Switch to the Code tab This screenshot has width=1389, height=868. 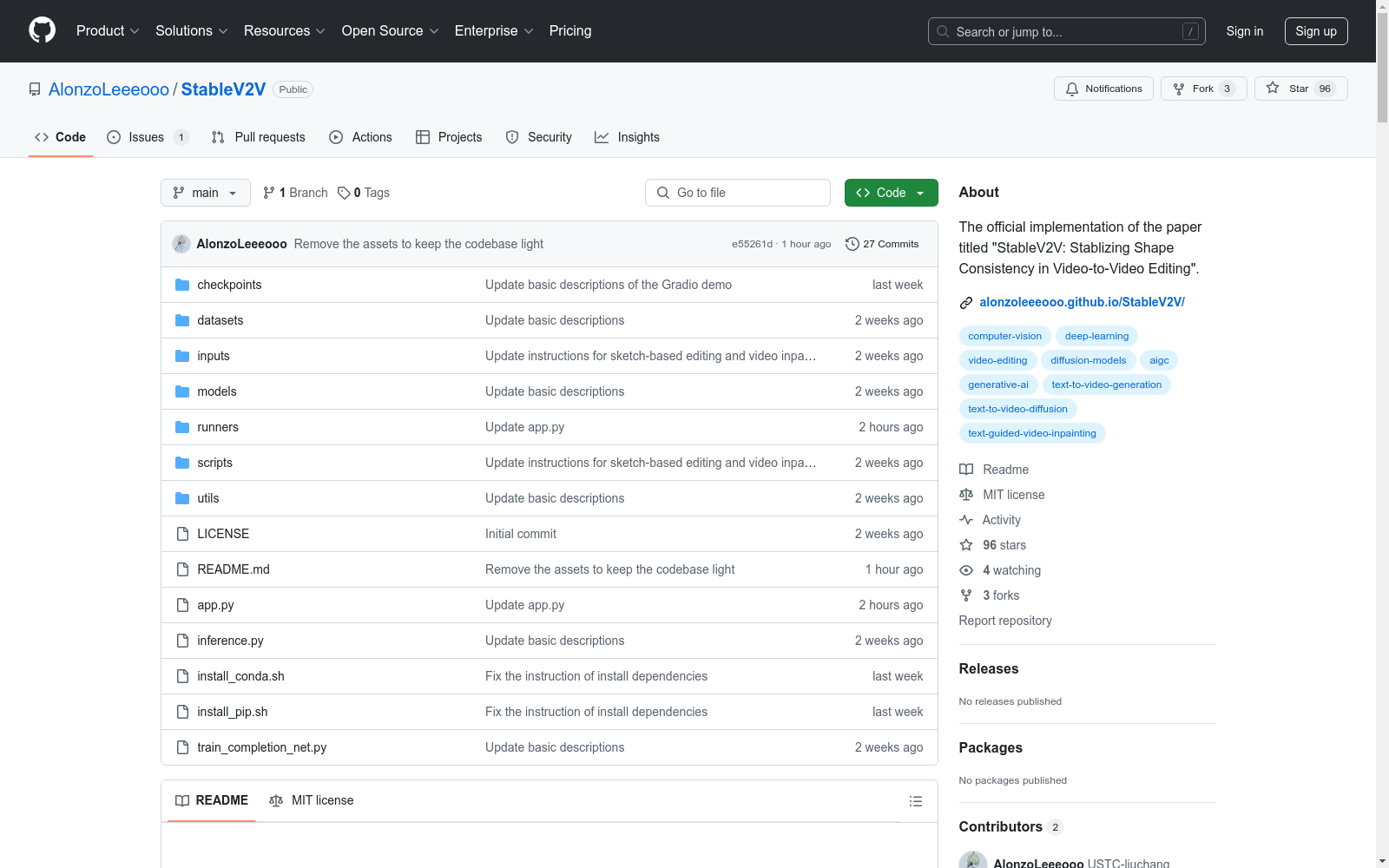(61, 137)
